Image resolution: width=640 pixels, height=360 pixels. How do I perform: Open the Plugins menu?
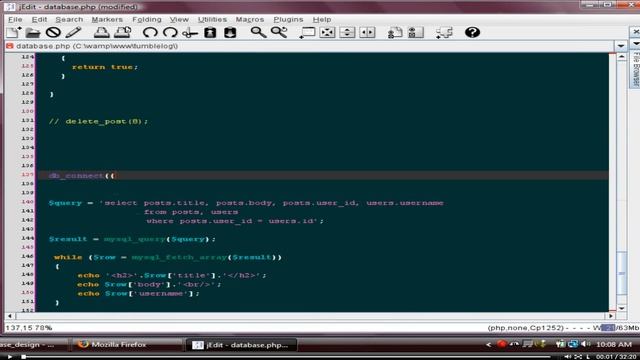coord(288,19)
